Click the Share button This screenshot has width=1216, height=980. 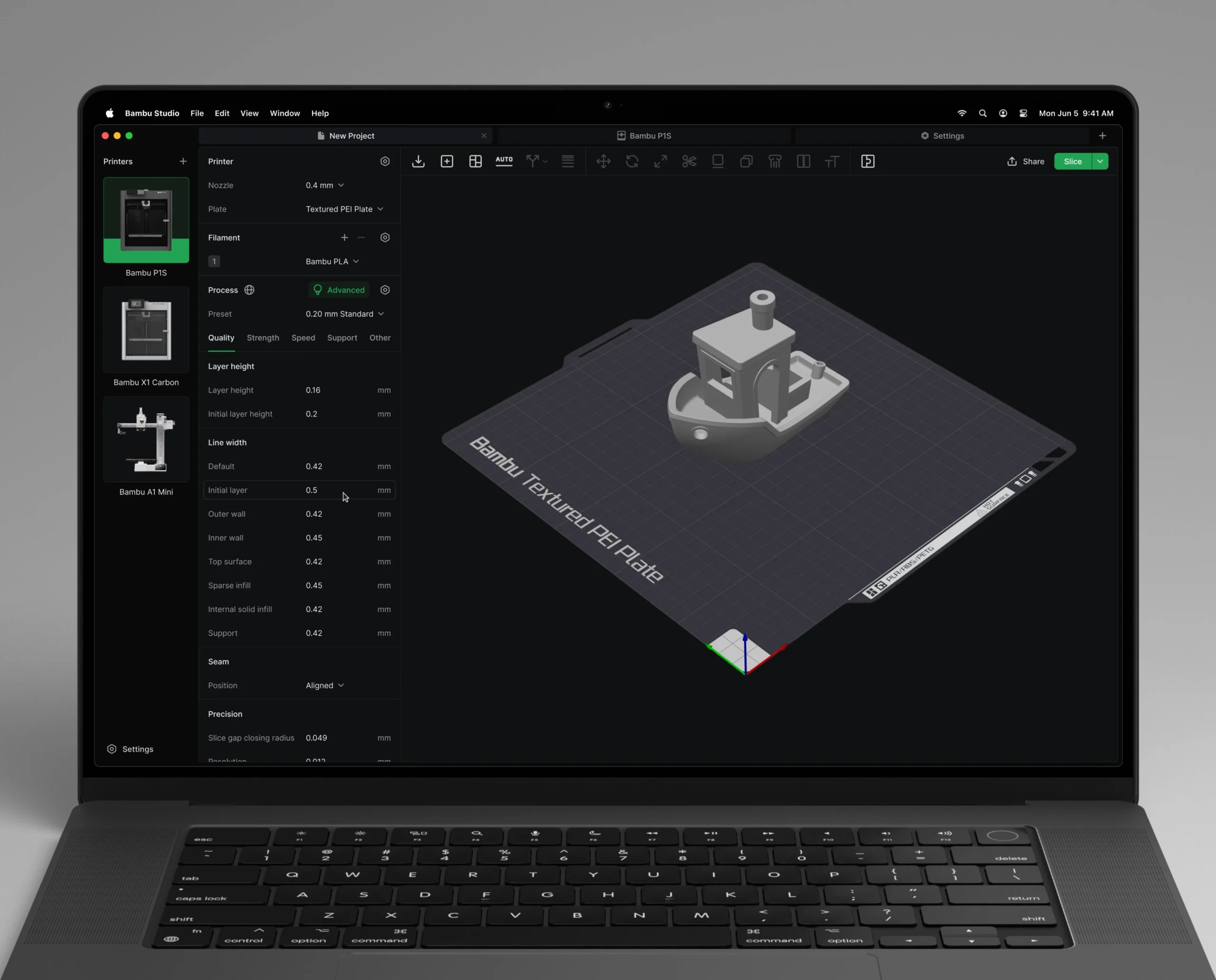point(1026,162)
